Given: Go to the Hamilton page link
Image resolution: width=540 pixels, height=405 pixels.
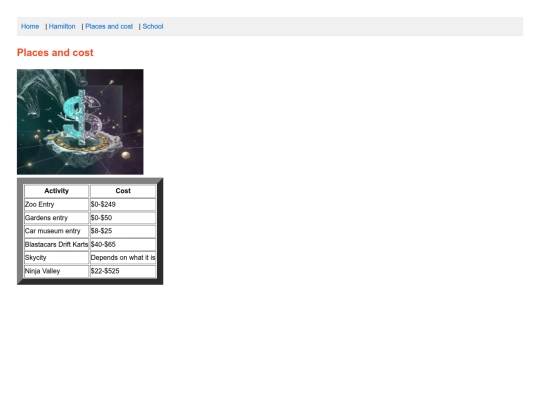Looking at the screenshot, I should click(62, 27).
